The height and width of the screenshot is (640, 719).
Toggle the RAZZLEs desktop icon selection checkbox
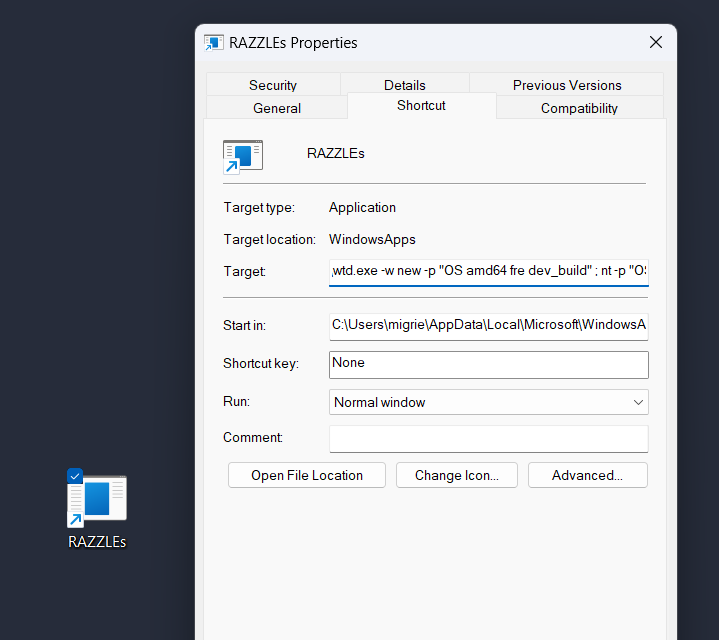[75, 476]
